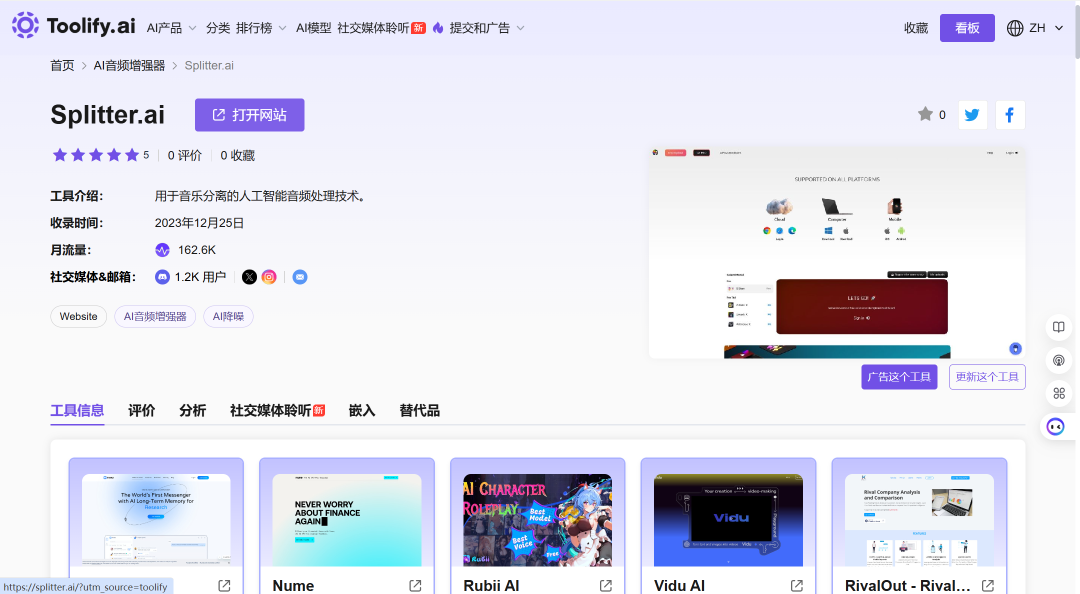Screen dimensions: 1080x594
Task: Select the AI音频增强器 tag
Action: (155, 316)
